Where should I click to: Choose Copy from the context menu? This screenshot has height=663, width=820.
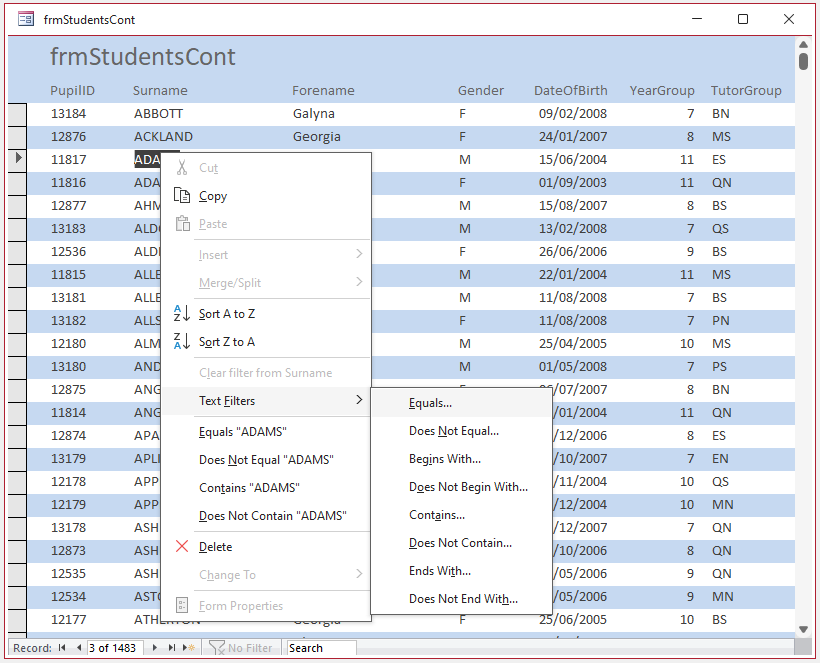click(x=266, y=196)
